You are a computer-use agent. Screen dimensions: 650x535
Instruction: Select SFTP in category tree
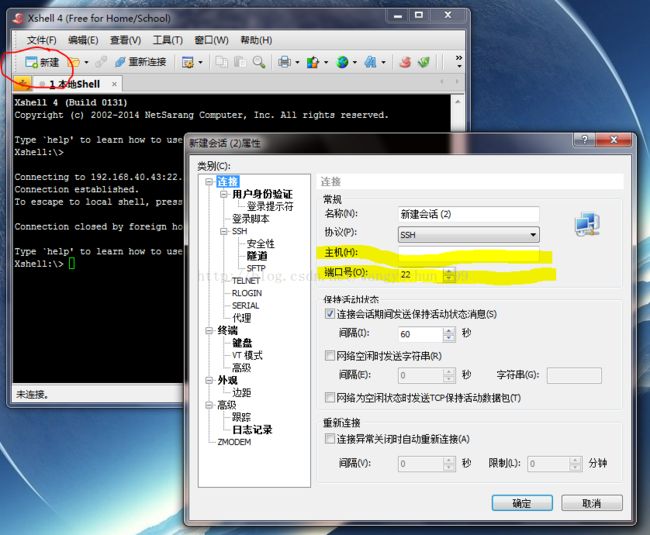256,268
